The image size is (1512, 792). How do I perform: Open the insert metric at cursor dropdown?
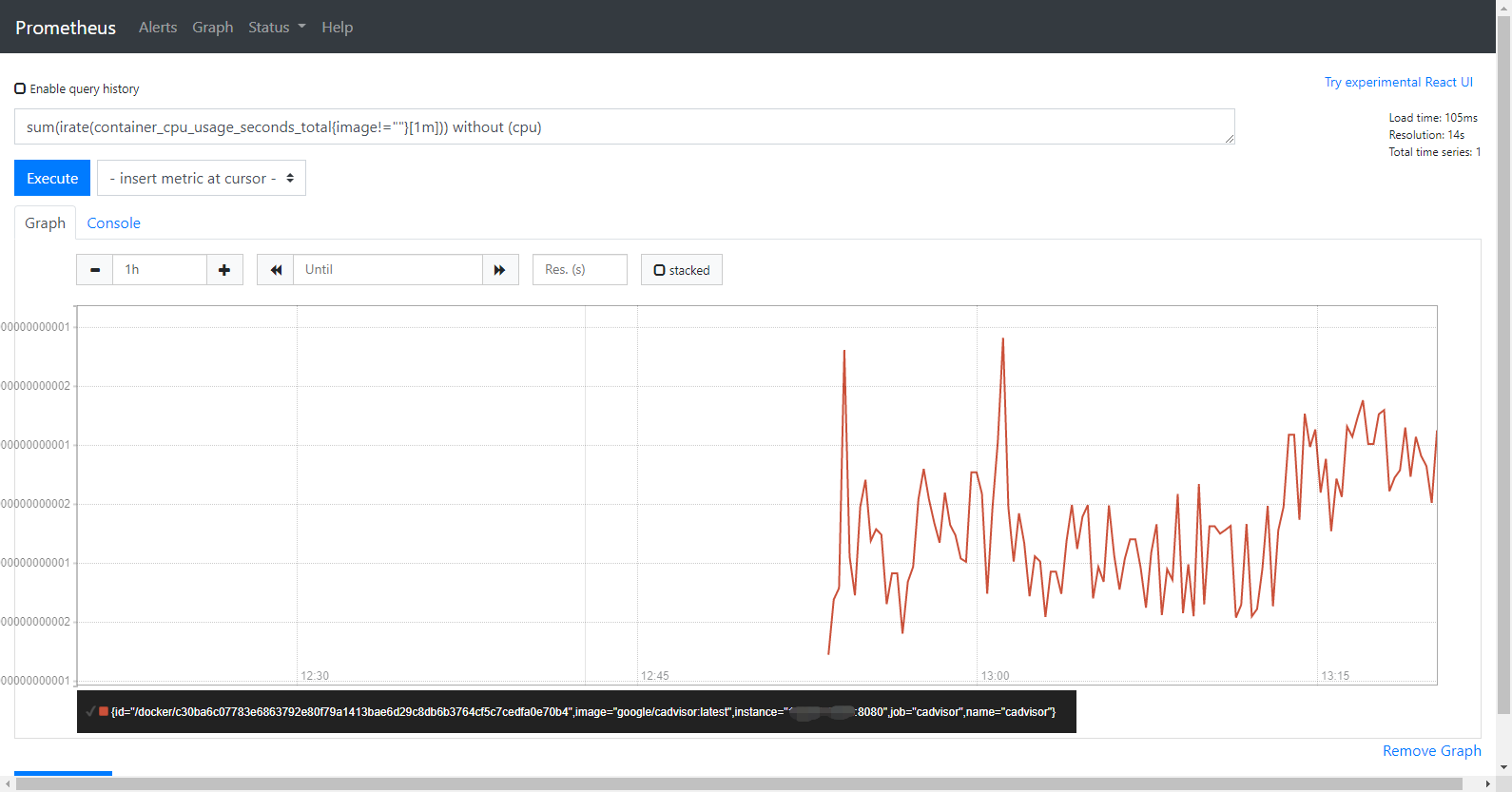click(202, 178)
